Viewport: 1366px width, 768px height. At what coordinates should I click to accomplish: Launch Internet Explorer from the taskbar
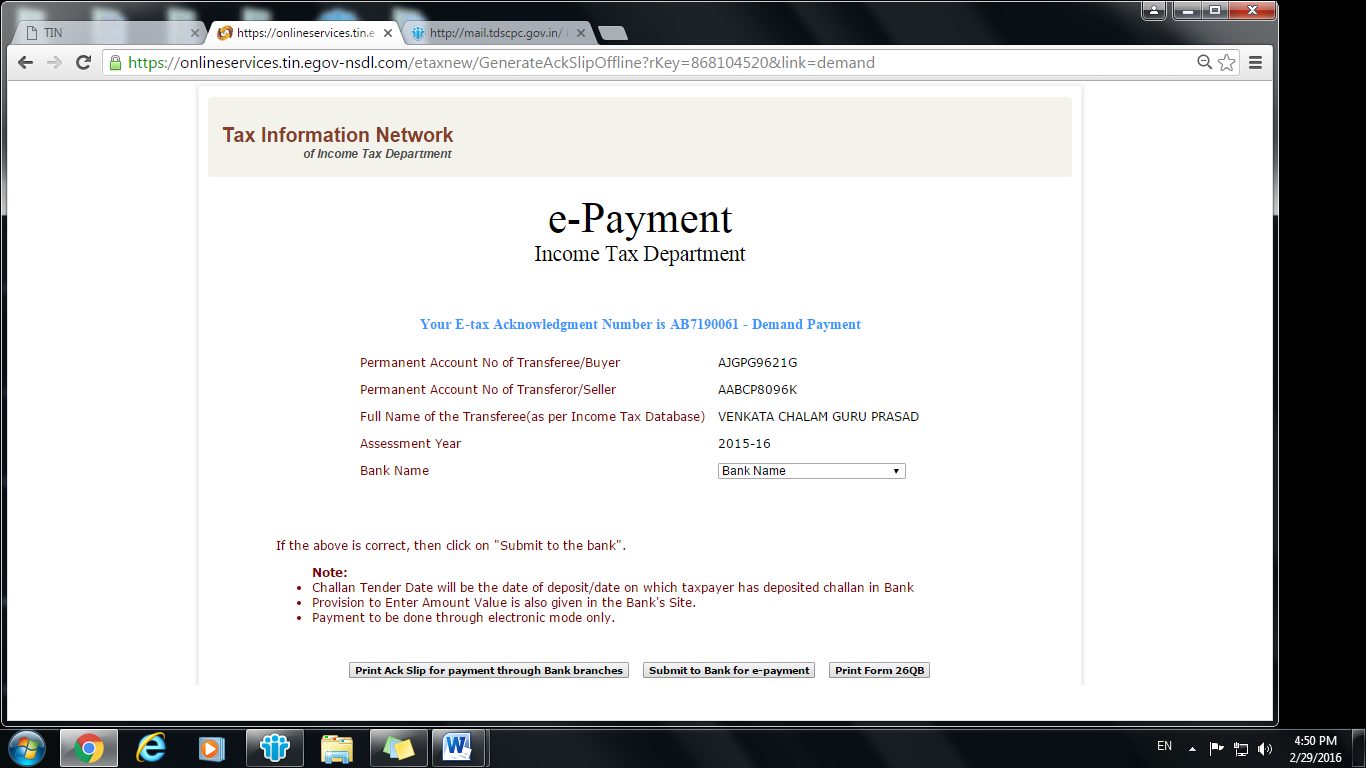click(151, 748)
